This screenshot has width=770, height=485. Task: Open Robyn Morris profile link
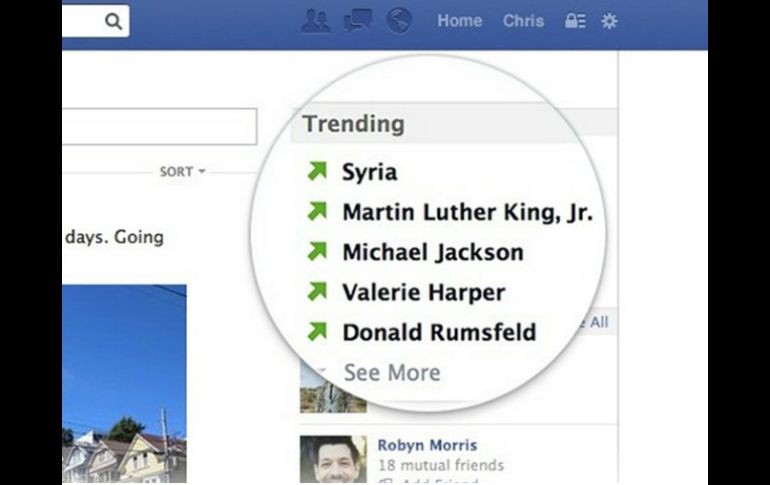tap(427, 445)
